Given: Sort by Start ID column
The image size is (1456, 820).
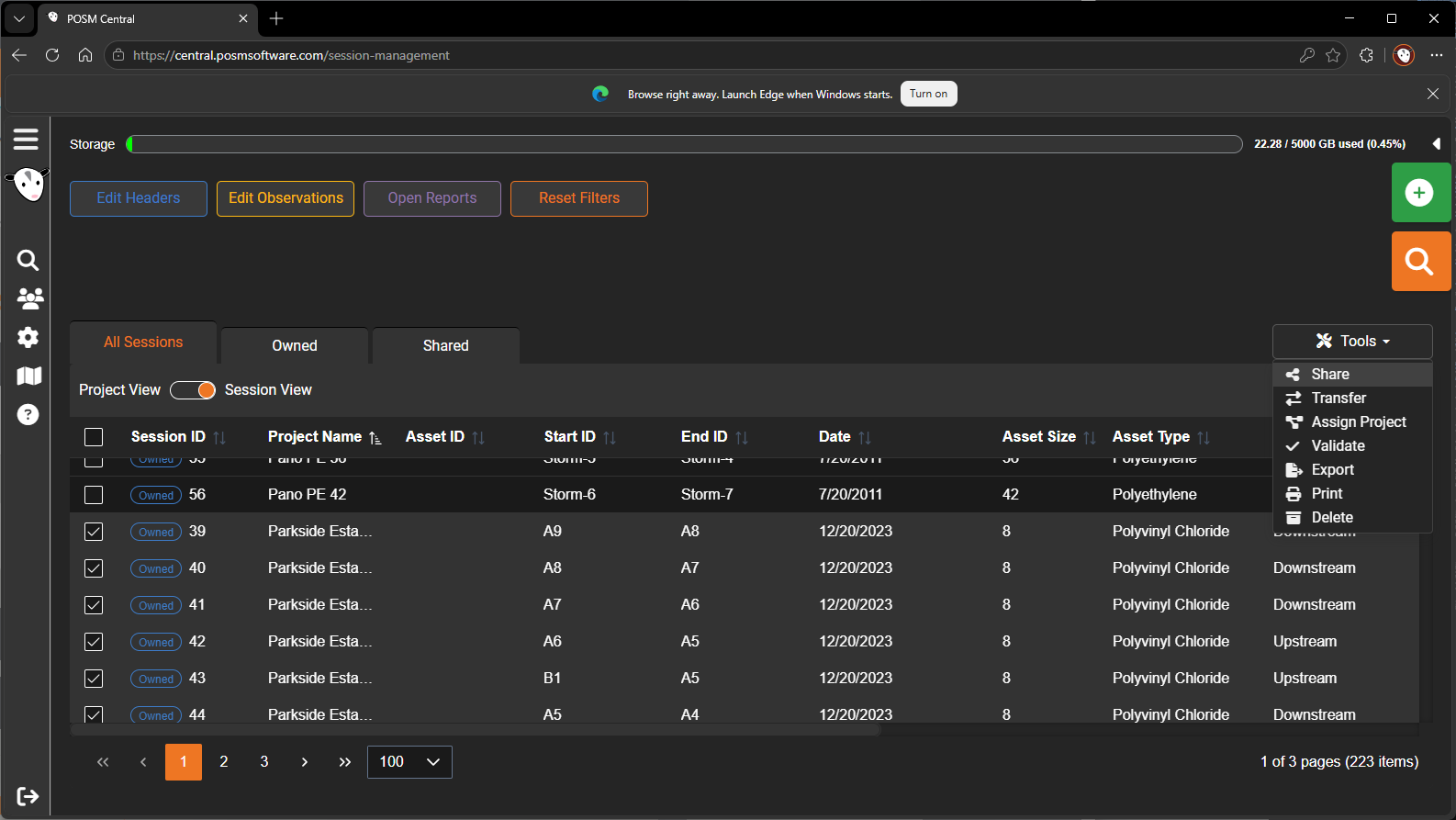Looking at the screenshot, I should click(610, 438).
